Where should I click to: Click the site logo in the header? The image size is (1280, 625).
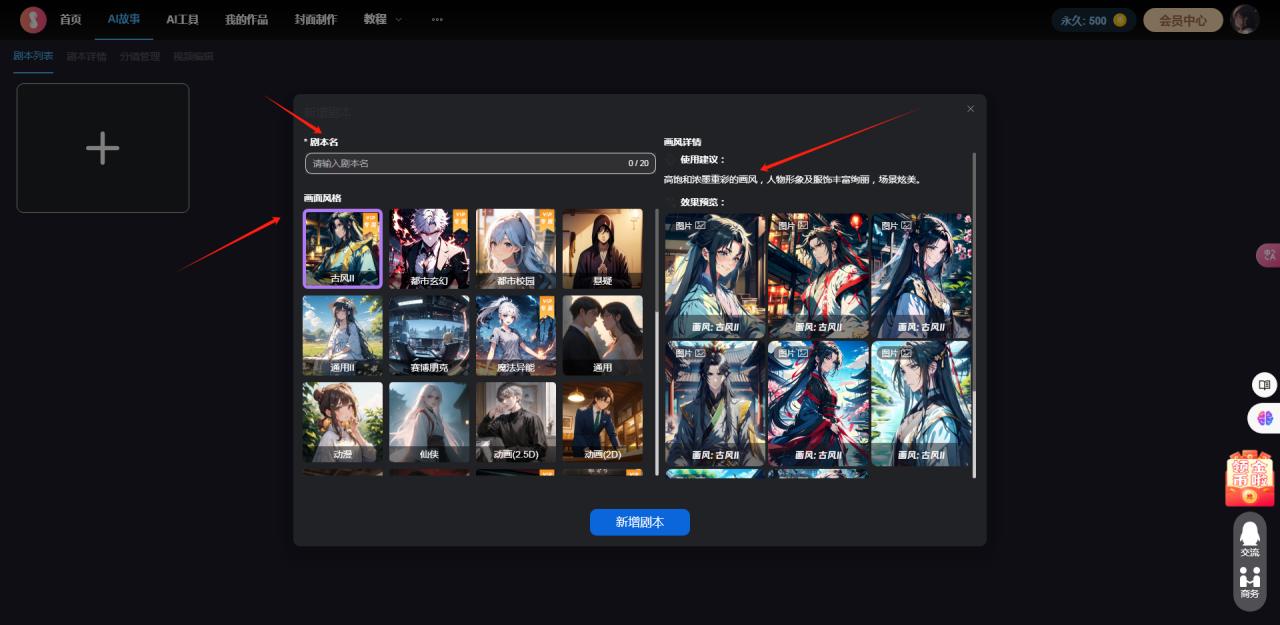coord(33,19)
